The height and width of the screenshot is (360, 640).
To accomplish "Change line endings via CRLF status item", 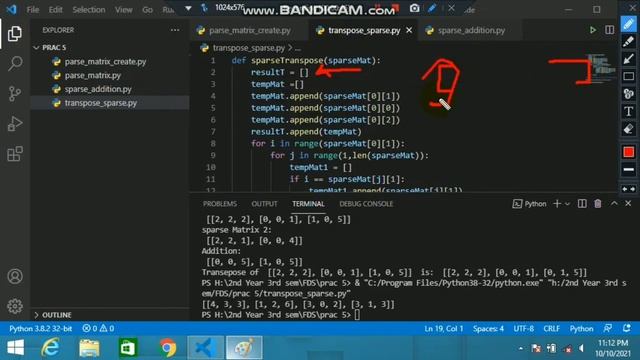I will click(x=551, y=329).
